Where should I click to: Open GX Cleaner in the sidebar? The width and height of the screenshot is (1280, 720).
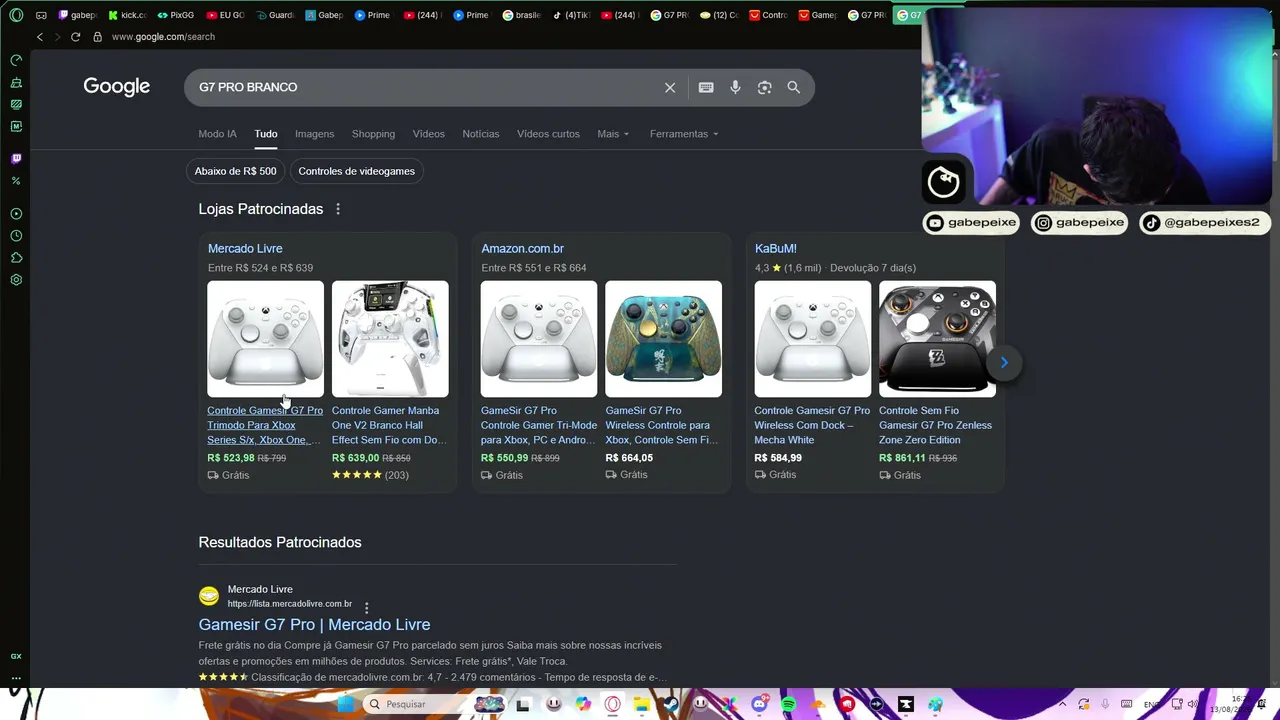16,82
